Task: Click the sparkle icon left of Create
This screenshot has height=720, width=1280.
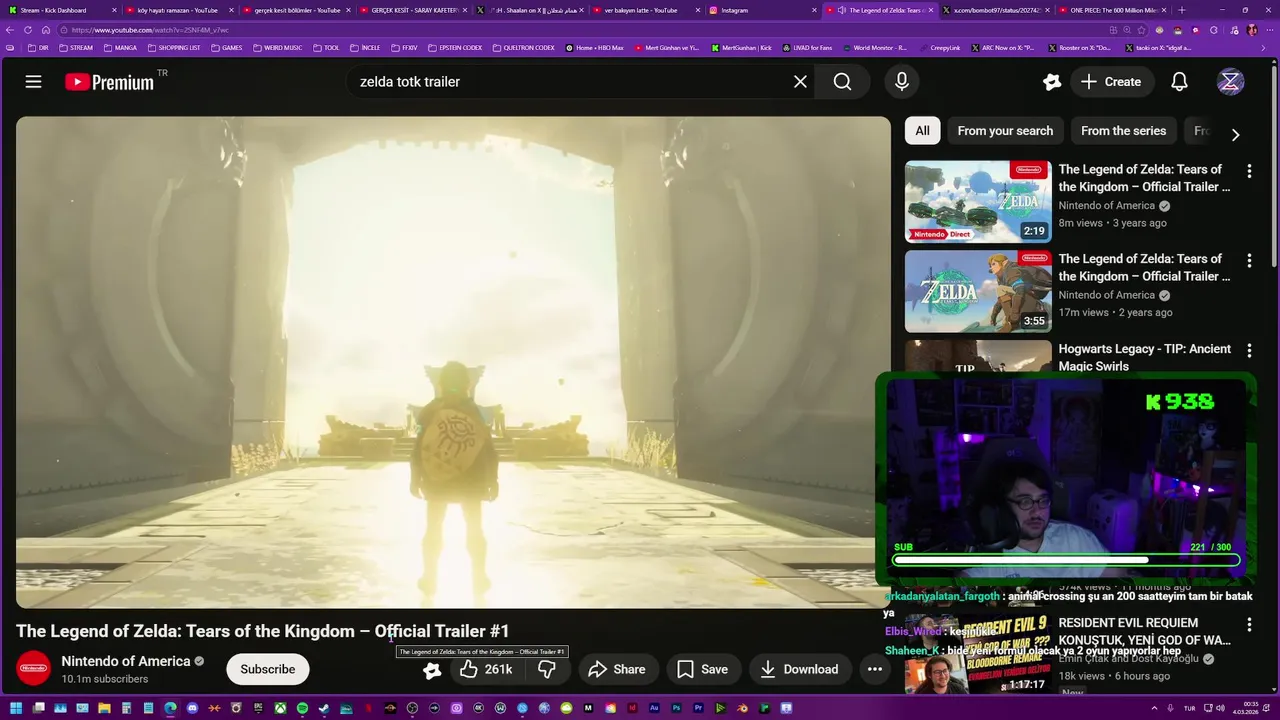Action: (1051, 82)
